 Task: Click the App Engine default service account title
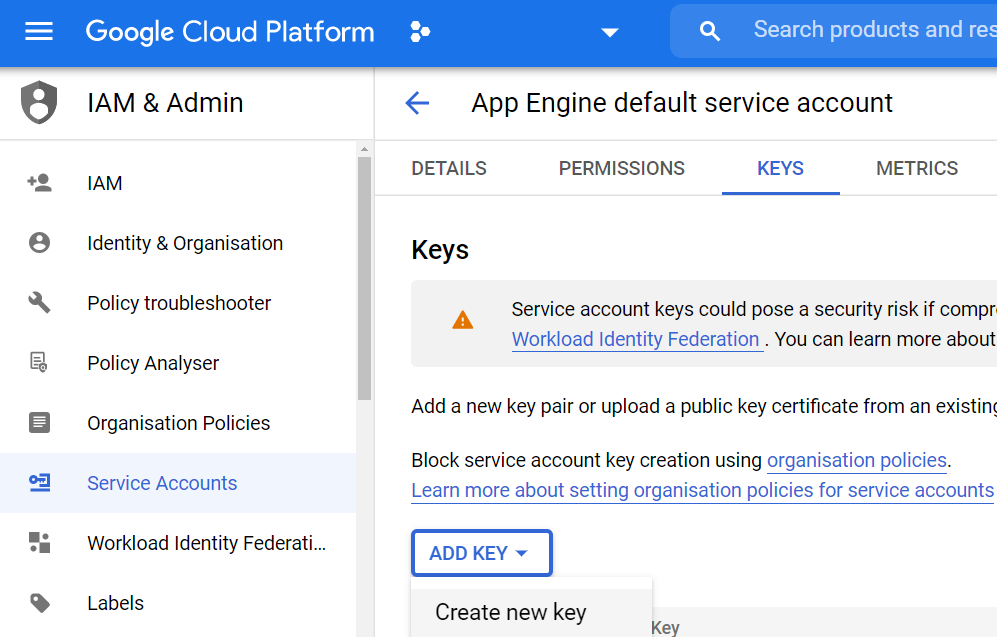coord(682,103)
